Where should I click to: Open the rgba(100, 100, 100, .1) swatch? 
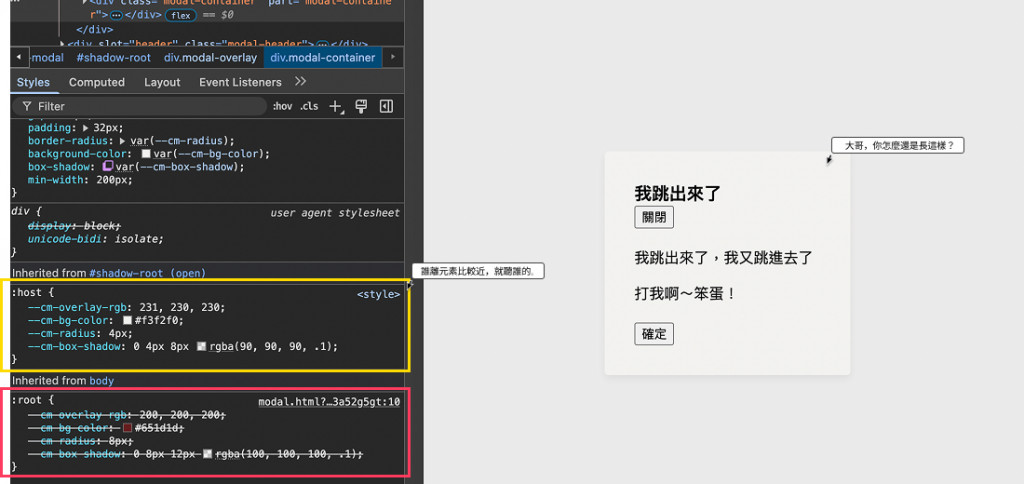[x=208, y=453]
